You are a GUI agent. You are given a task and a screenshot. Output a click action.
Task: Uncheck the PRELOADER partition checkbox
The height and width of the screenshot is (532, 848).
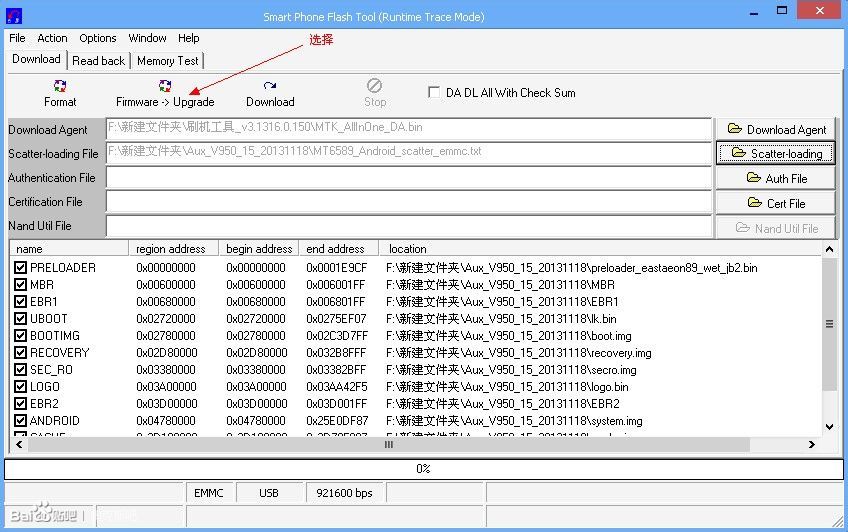click(21, 268)
